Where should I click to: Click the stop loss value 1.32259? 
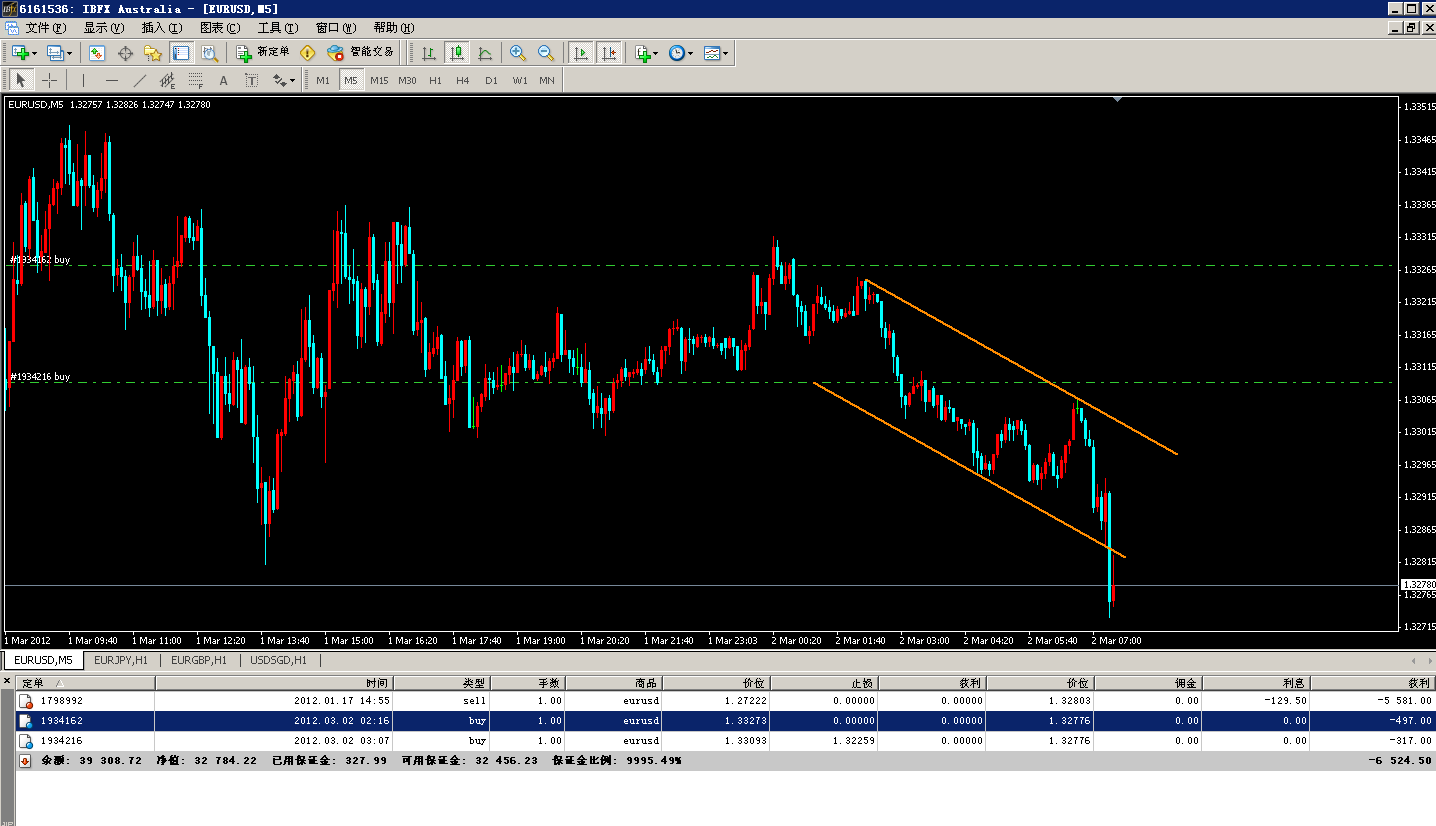[x=854, y=741]
